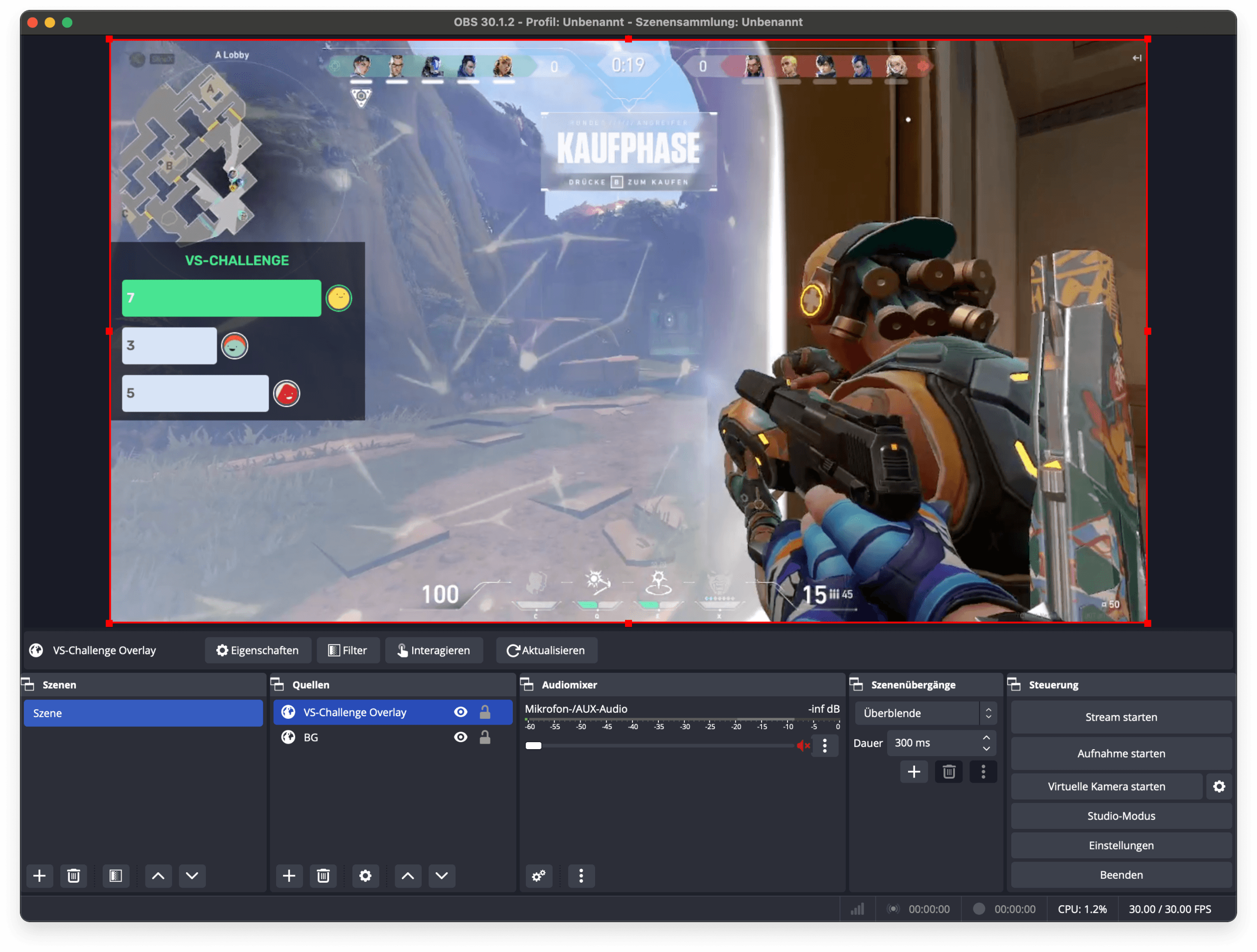Add a new source with plus icon
Screen dimensions: 1257x952
tap(289, 876)
